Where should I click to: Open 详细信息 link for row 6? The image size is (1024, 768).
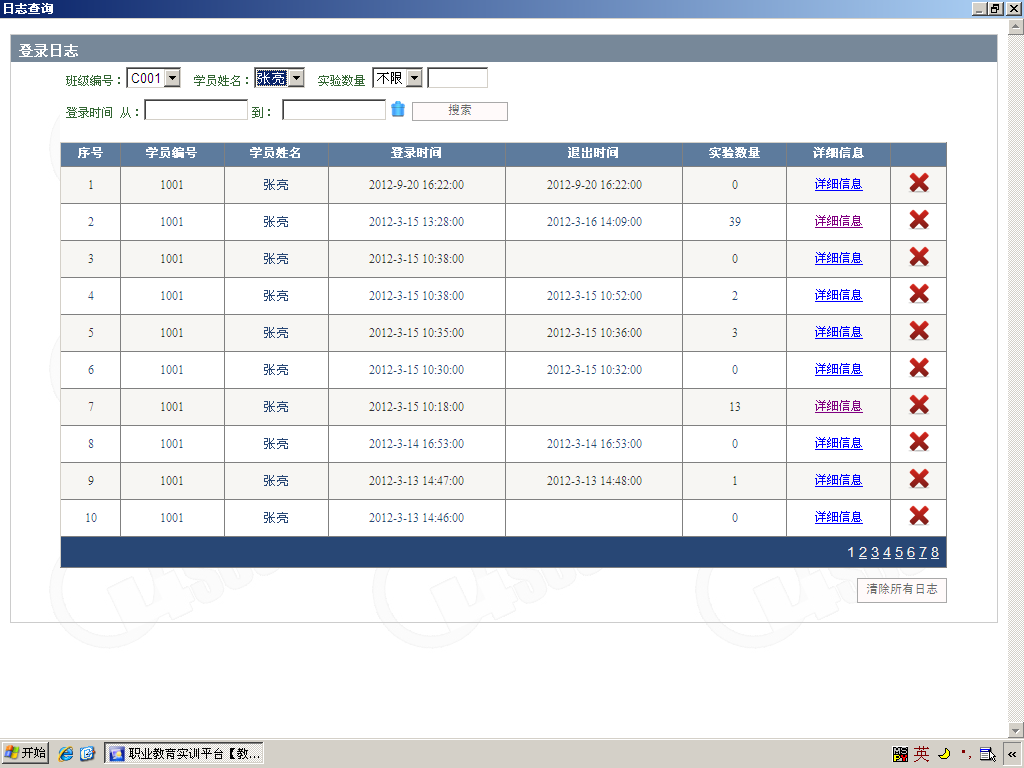tap(839, 369)
